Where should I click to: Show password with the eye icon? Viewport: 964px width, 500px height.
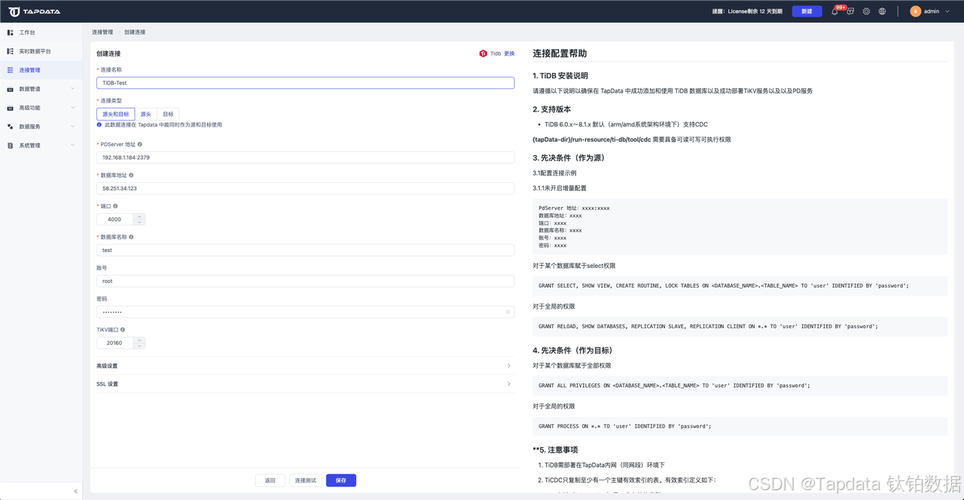point(508,312)
